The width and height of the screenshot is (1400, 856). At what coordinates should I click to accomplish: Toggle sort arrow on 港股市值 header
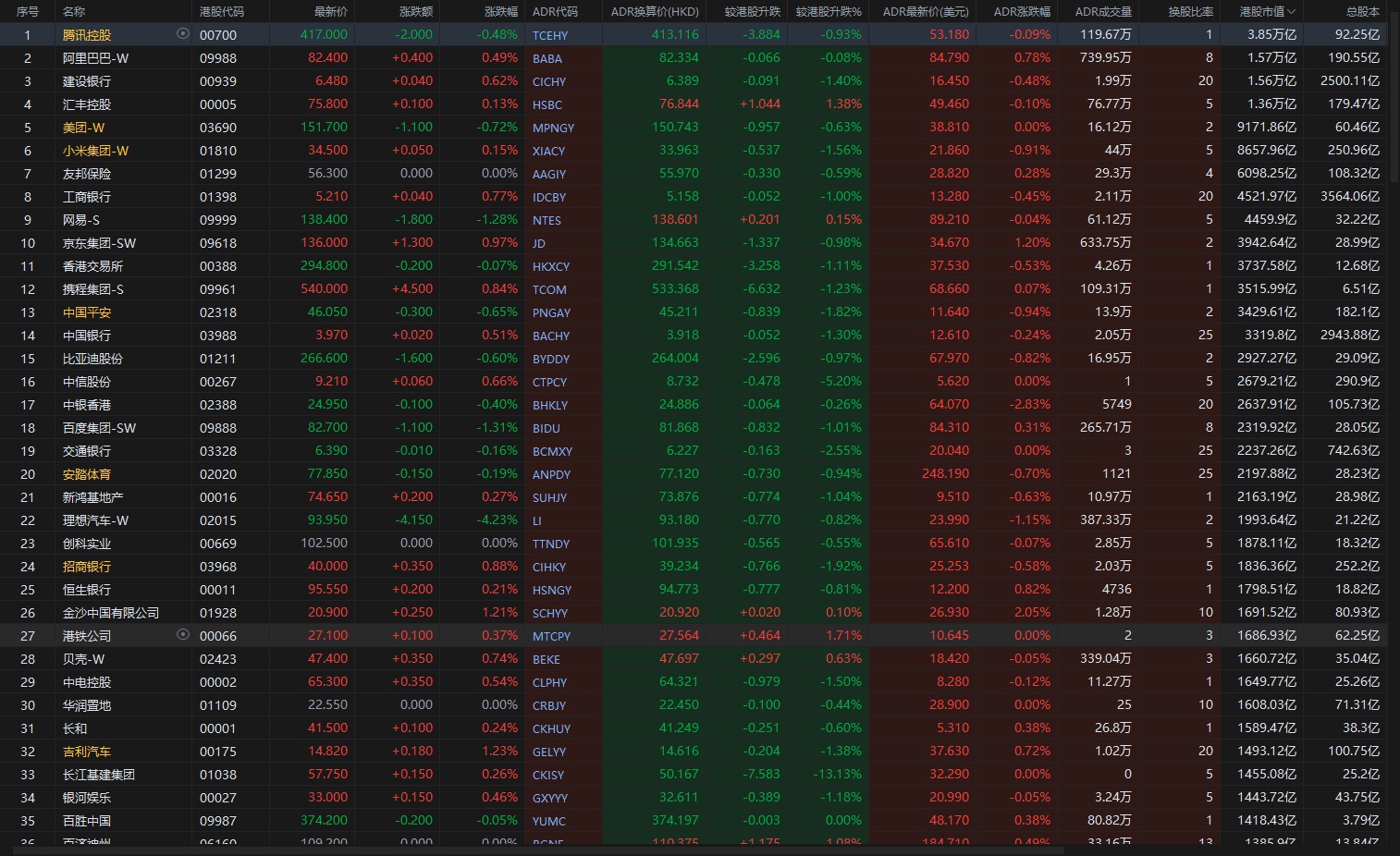1292,12
